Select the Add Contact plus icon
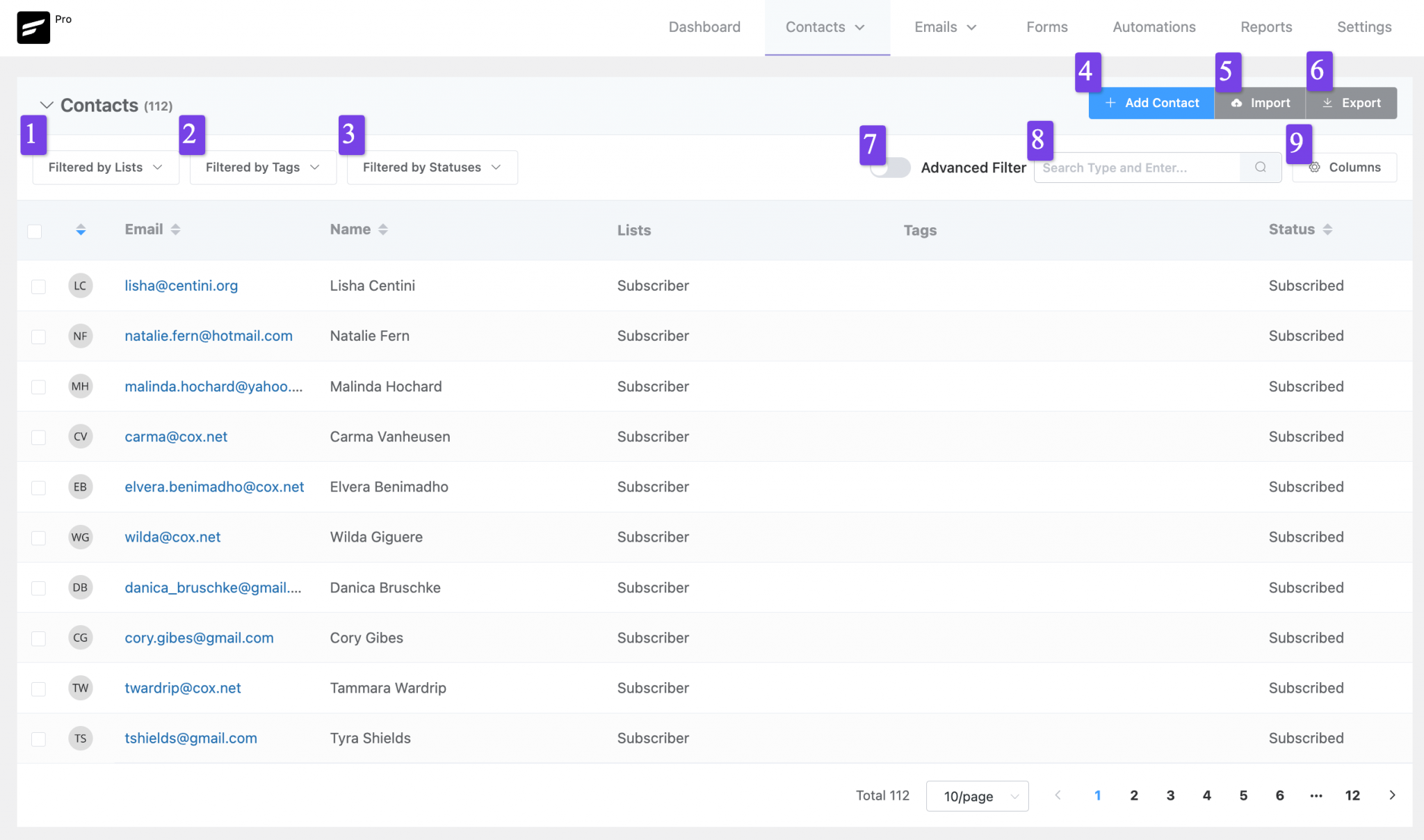Image resolution: width=1424 pixels, height=840 pixels. (x=1110, y=102)
